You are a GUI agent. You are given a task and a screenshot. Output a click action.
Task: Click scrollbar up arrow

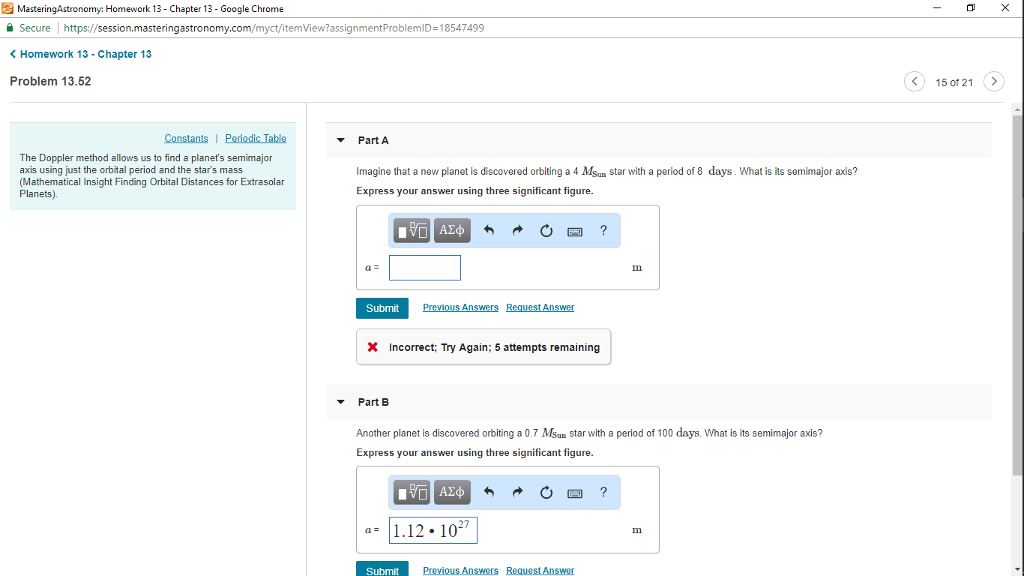[1017, 109]
